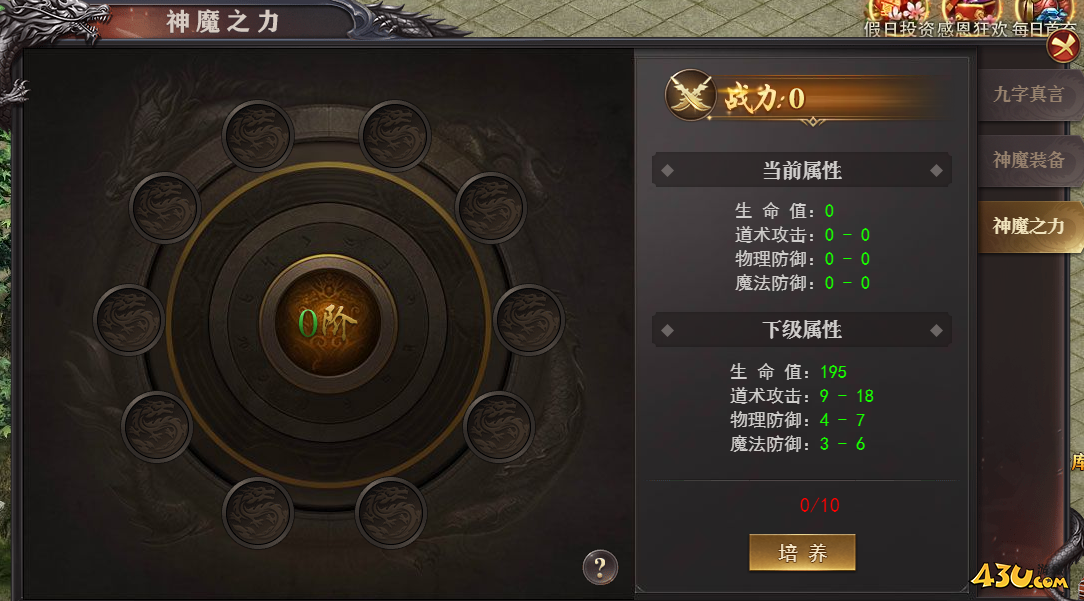This screenshot has width=1084, height=601.
Task: Click the top-left dragon rune slot
Action: click(258, 136)
